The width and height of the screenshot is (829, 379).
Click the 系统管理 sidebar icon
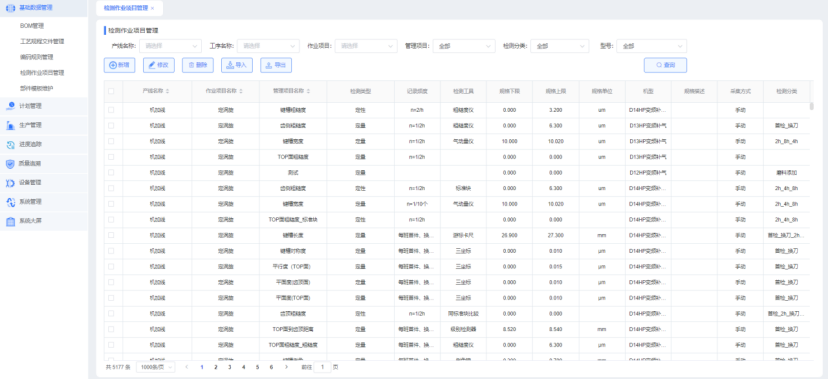point(10,201)
